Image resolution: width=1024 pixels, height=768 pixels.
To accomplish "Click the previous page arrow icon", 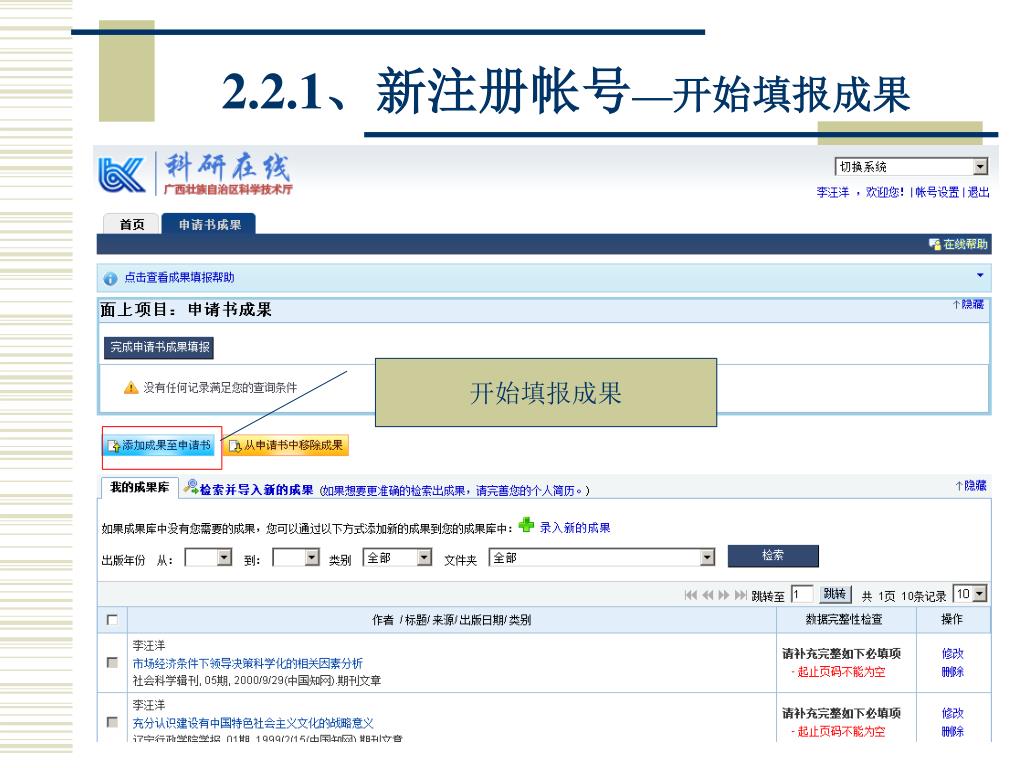I will tap(707, 595).
